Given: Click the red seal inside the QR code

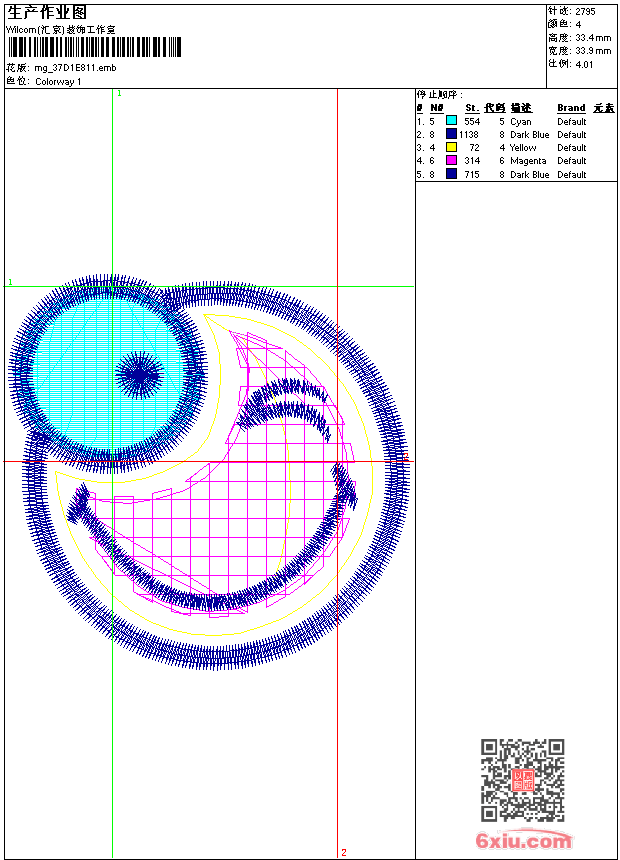Looking at the screenshot, I should [x=523, y=781].
